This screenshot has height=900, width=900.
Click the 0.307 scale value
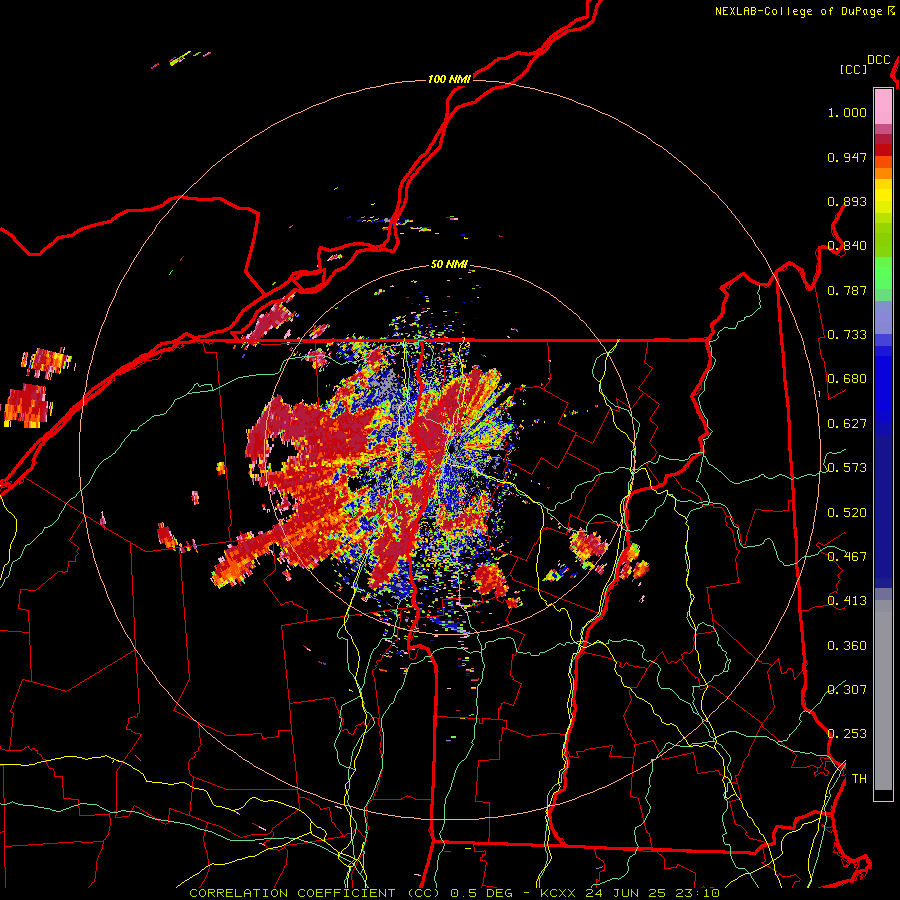(847, 690)
